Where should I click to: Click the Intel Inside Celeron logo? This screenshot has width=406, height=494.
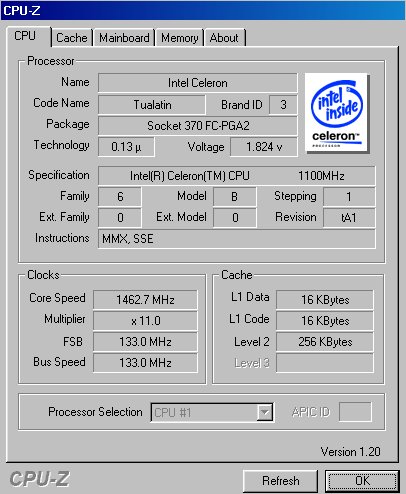(337, 113)
